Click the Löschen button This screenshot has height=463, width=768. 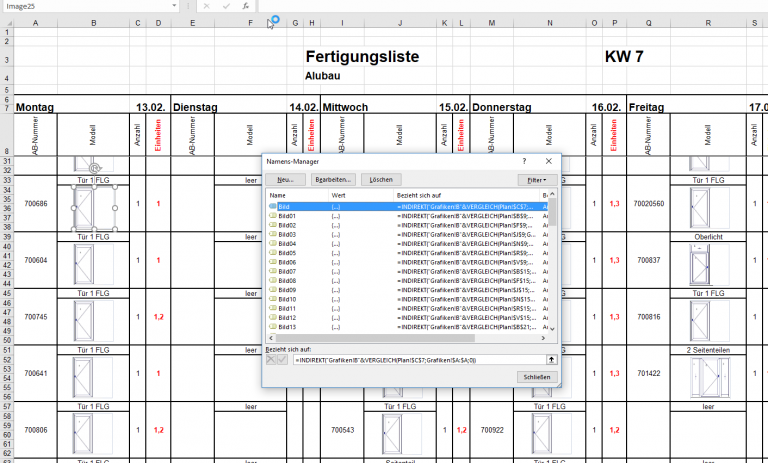pos(381,180)
